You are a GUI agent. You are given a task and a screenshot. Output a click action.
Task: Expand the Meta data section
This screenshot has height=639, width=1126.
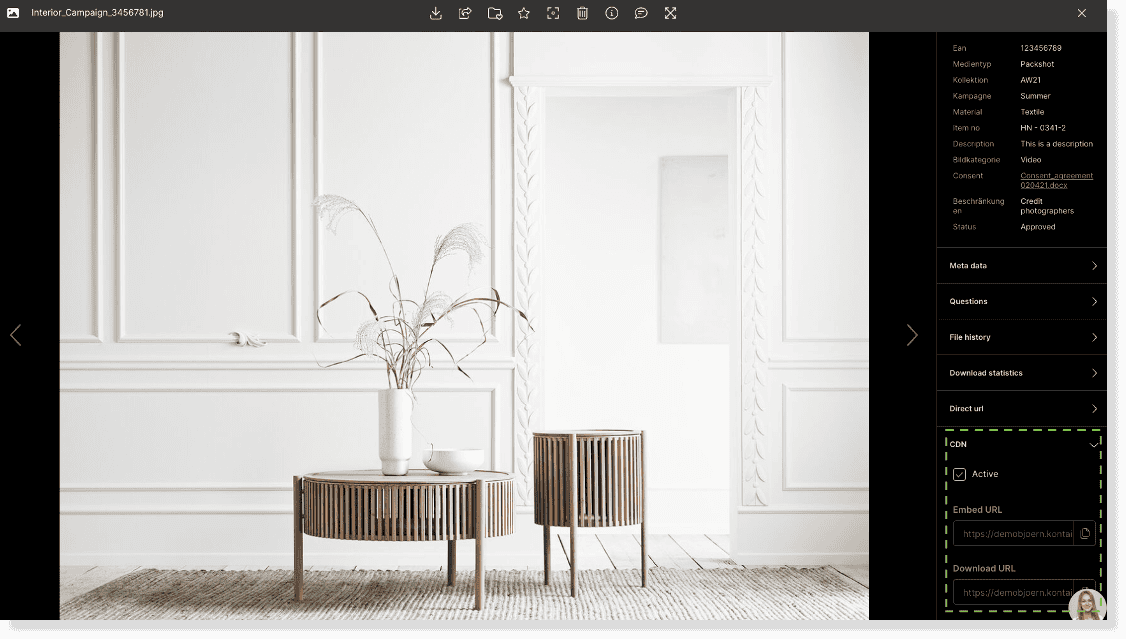point(1021,266)
